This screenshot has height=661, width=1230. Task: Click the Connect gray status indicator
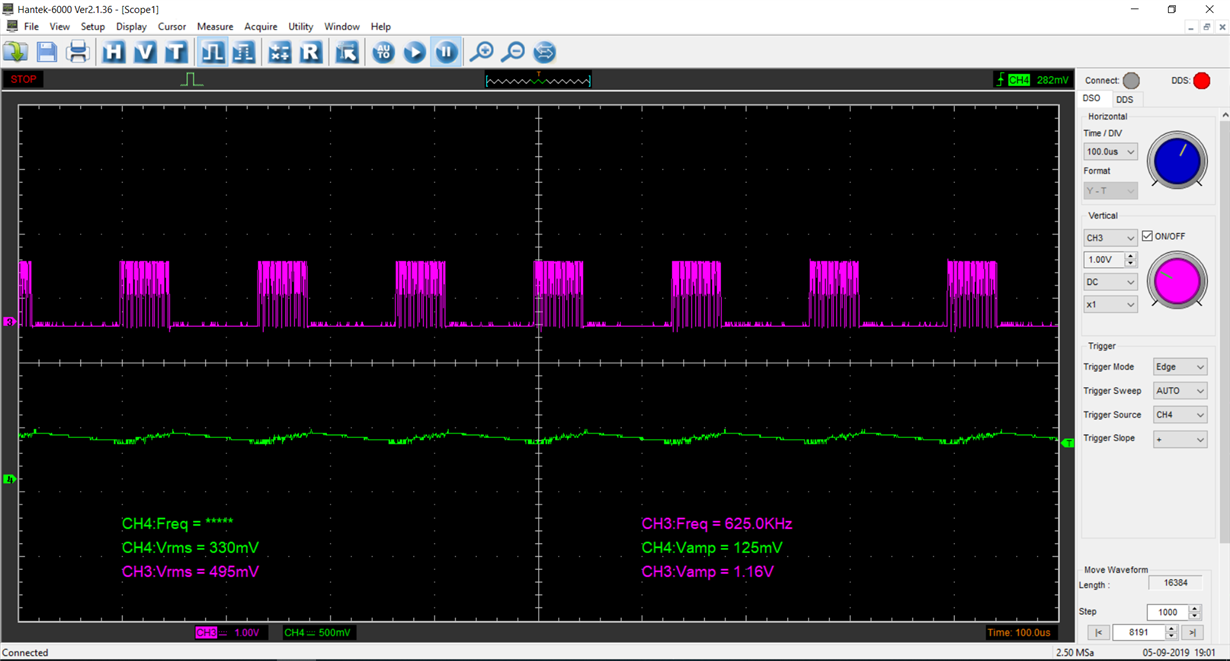pyautogui.click(x=1131, y=81)
